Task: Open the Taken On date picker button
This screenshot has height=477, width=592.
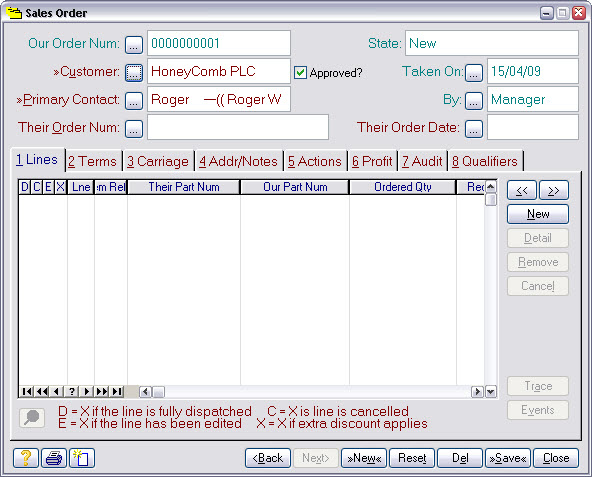Action: click(474, 73)
